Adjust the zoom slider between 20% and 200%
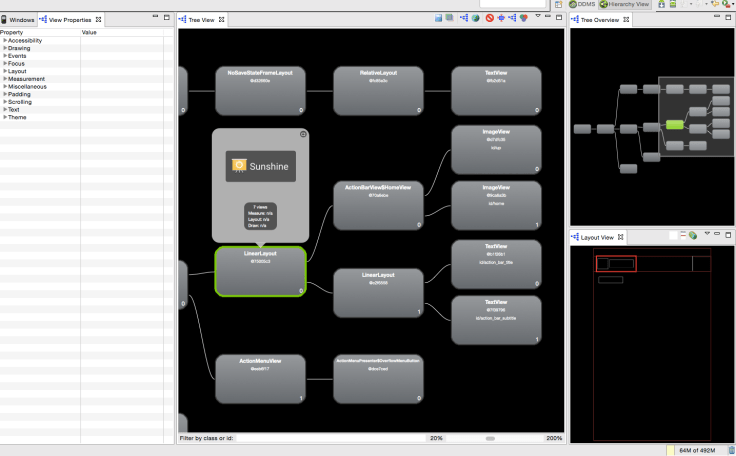This screenshot has height=456, width=736. [490, 438]
